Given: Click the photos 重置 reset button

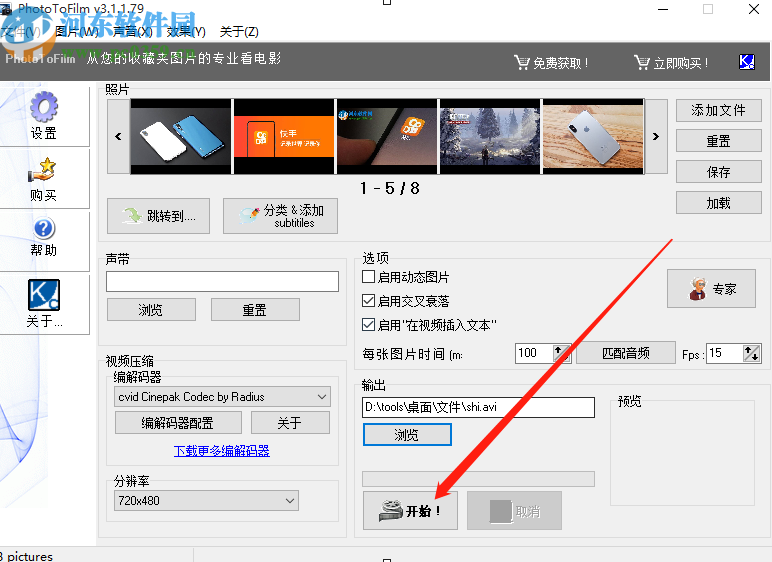Looking at the screenshot, I should pyautogui.click(x=718, y=141).
